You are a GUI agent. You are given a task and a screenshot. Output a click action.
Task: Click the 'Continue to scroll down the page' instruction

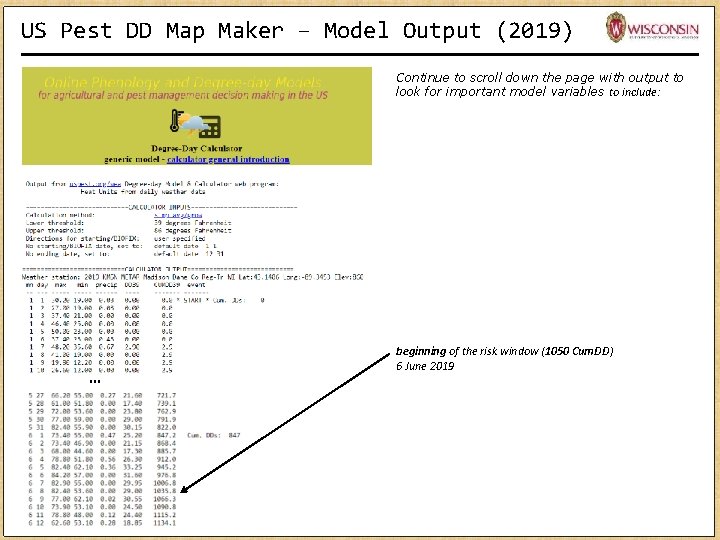click(539, 84)
